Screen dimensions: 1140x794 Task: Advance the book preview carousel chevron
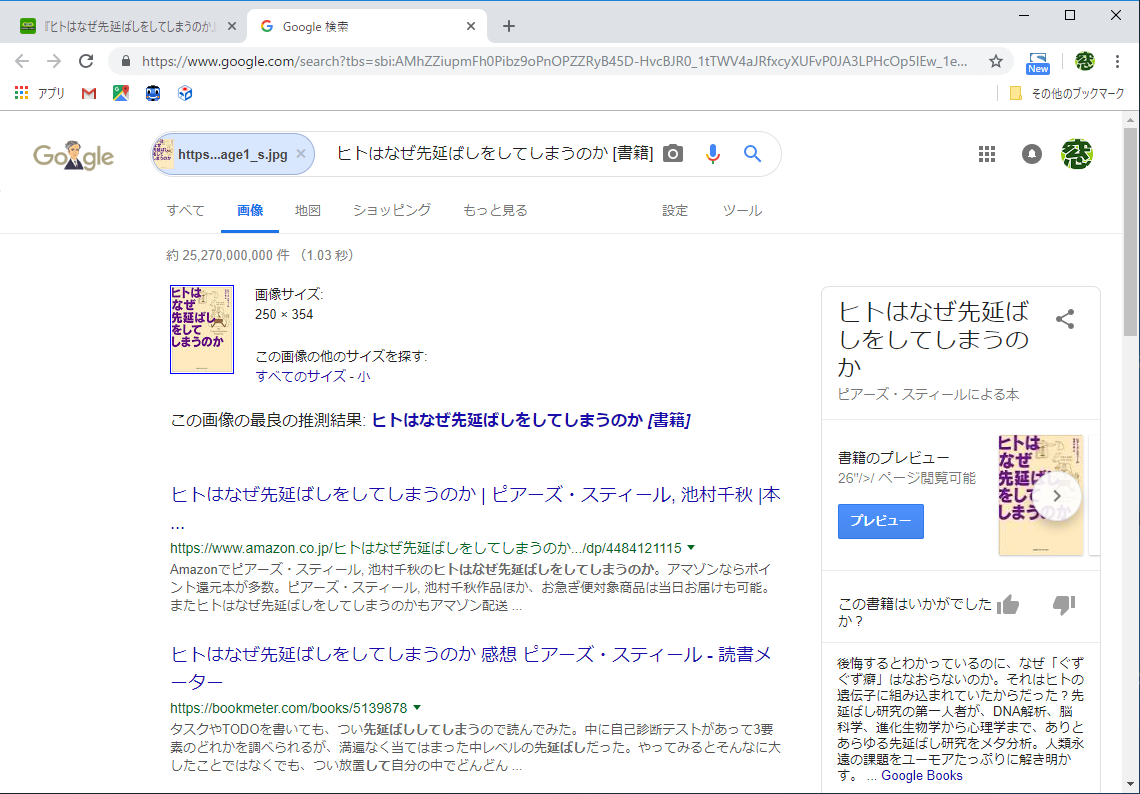(x=1057, y=494)
